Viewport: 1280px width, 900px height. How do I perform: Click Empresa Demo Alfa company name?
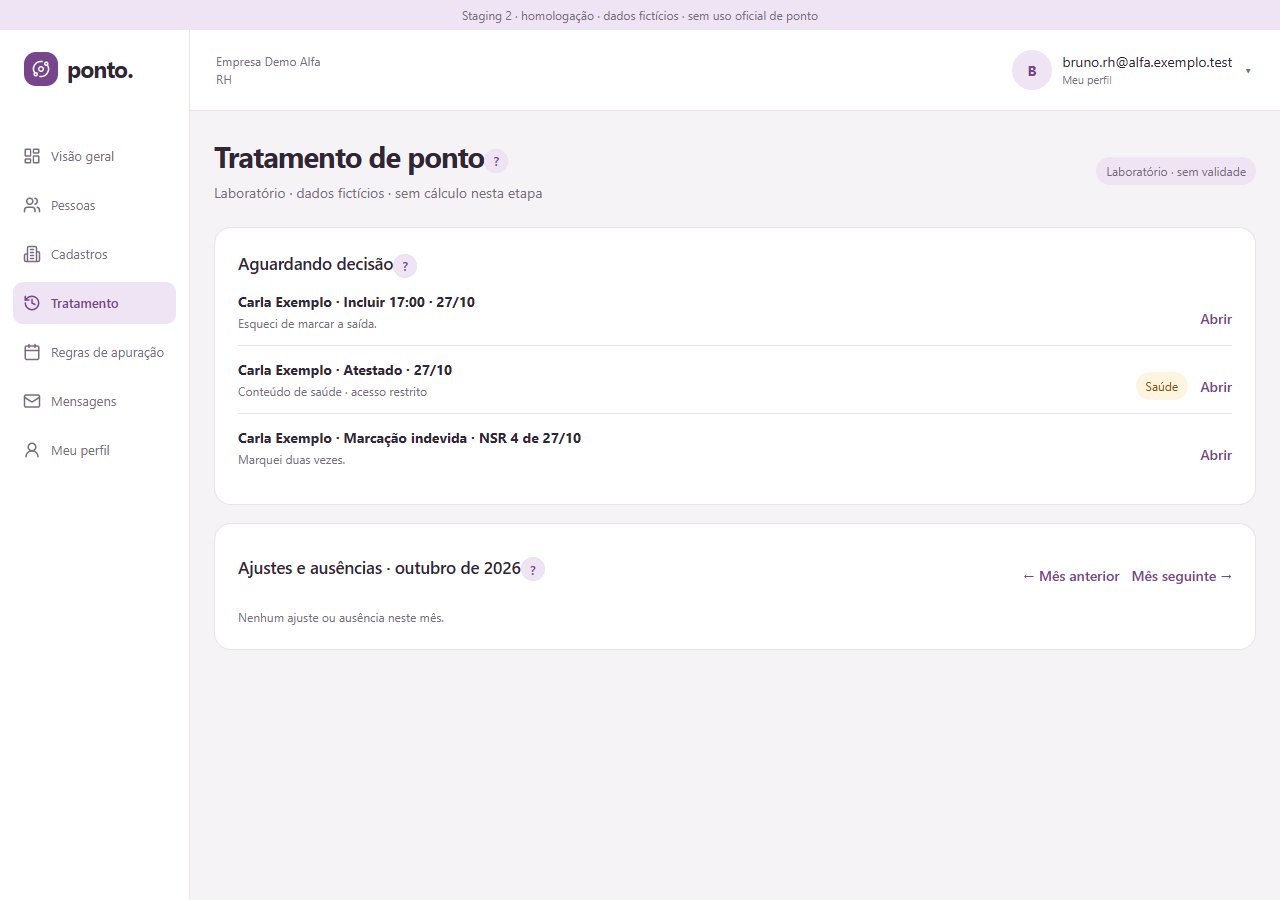(268, 62)
